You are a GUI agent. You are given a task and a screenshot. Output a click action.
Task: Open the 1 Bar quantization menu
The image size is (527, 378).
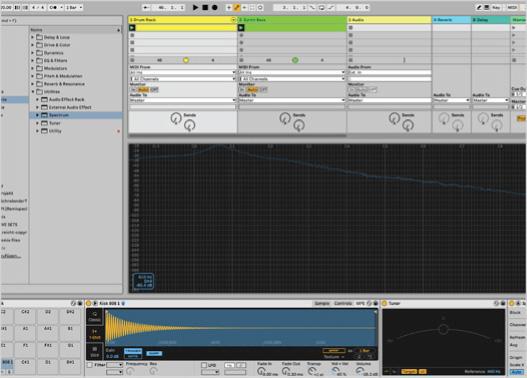74,7
